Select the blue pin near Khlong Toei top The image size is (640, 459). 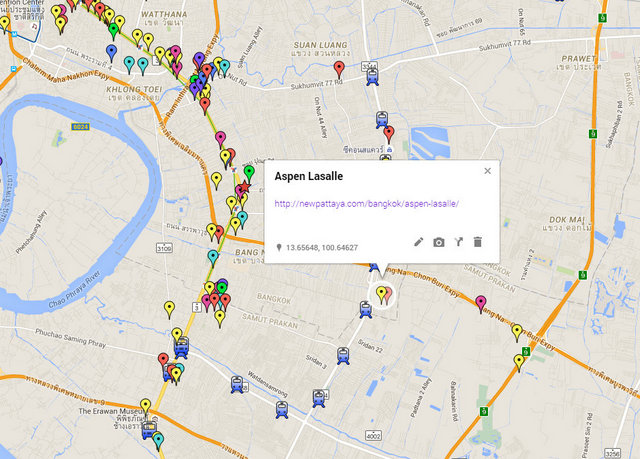click(x=111, y=53)
